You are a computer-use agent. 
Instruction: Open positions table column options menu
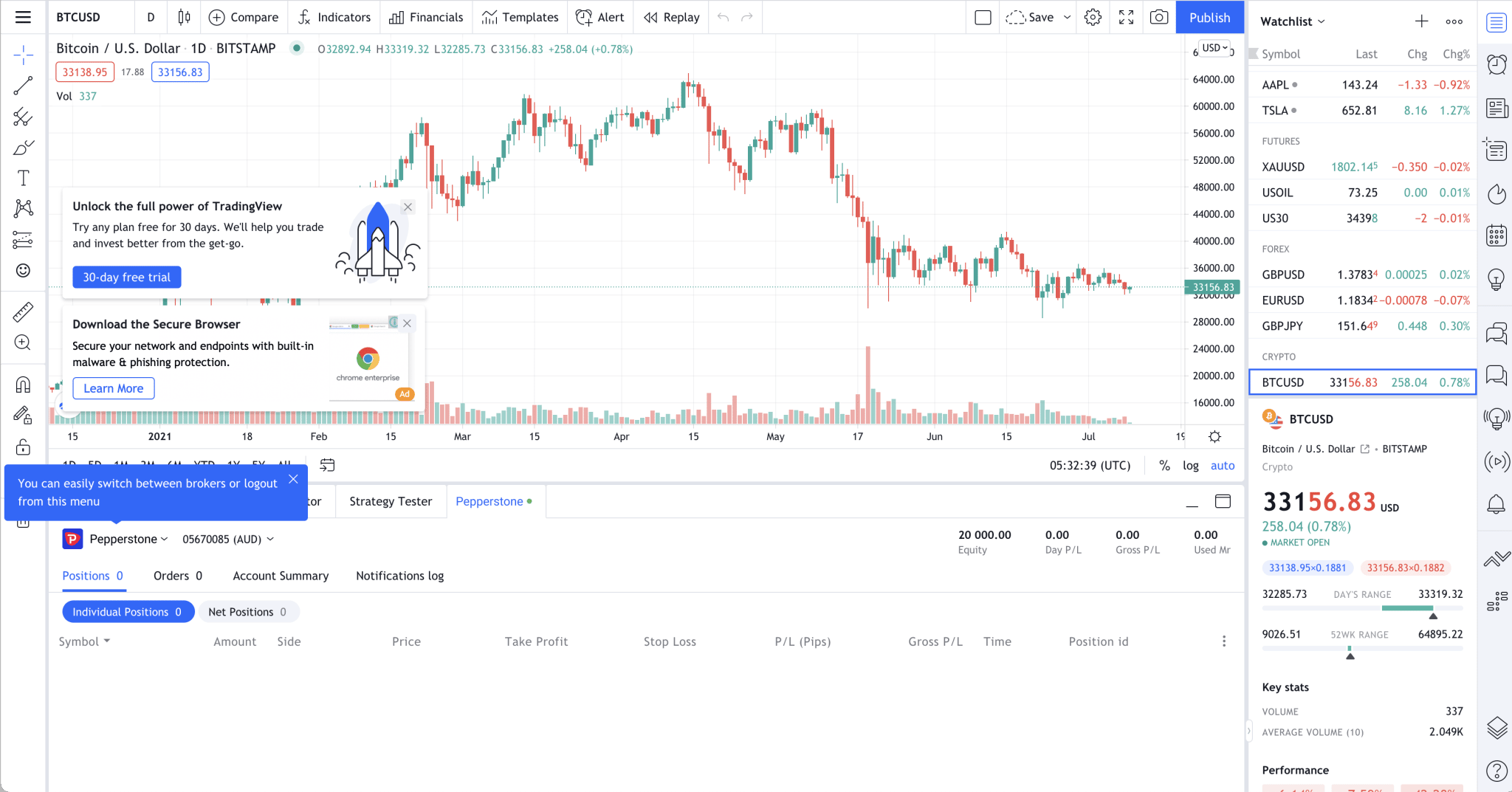click(1223, 641)
